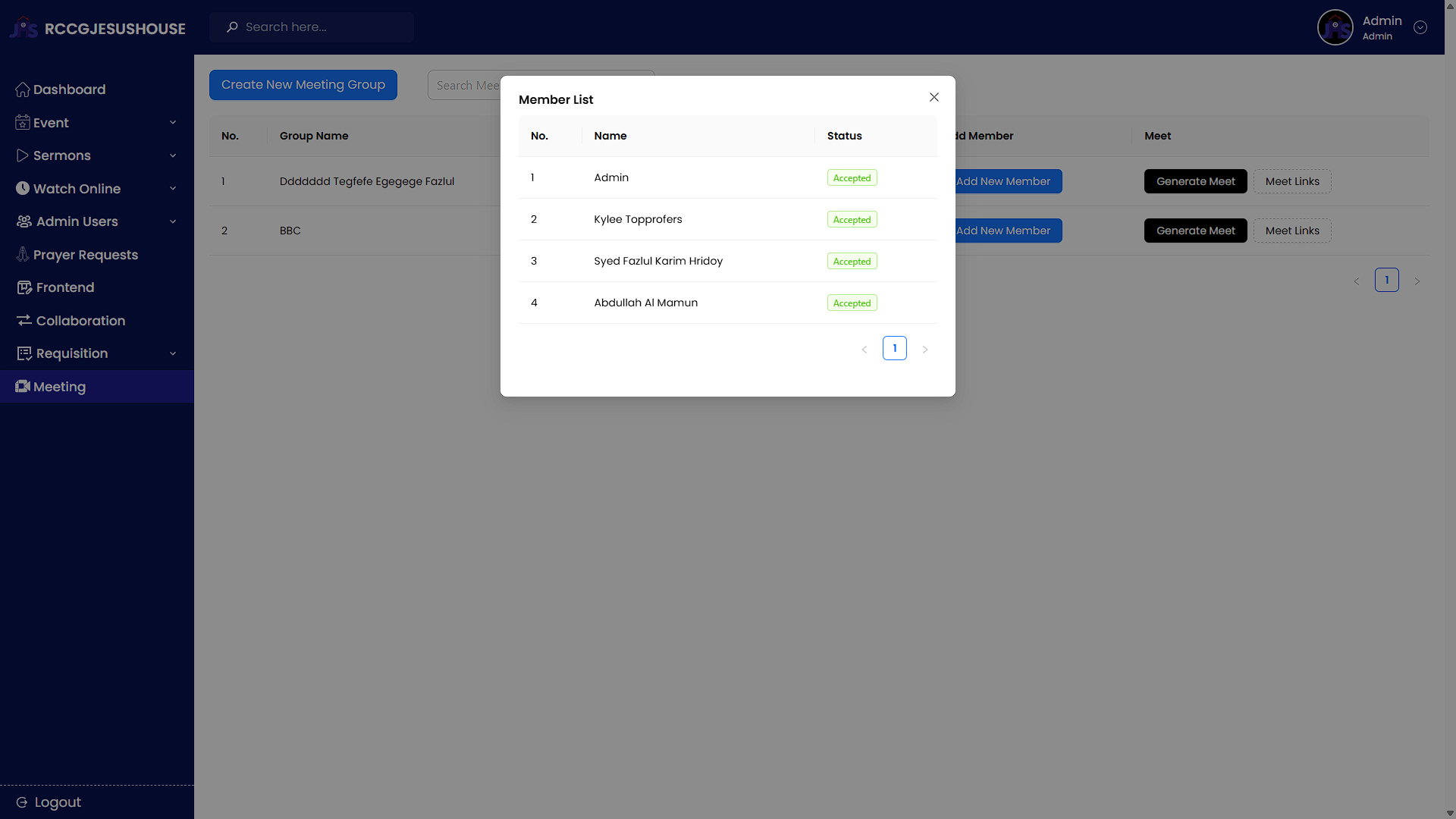This screenshot has width=1456, height=819.
Task: Click the Dashboard home icon
Action: tap(23, 89)
